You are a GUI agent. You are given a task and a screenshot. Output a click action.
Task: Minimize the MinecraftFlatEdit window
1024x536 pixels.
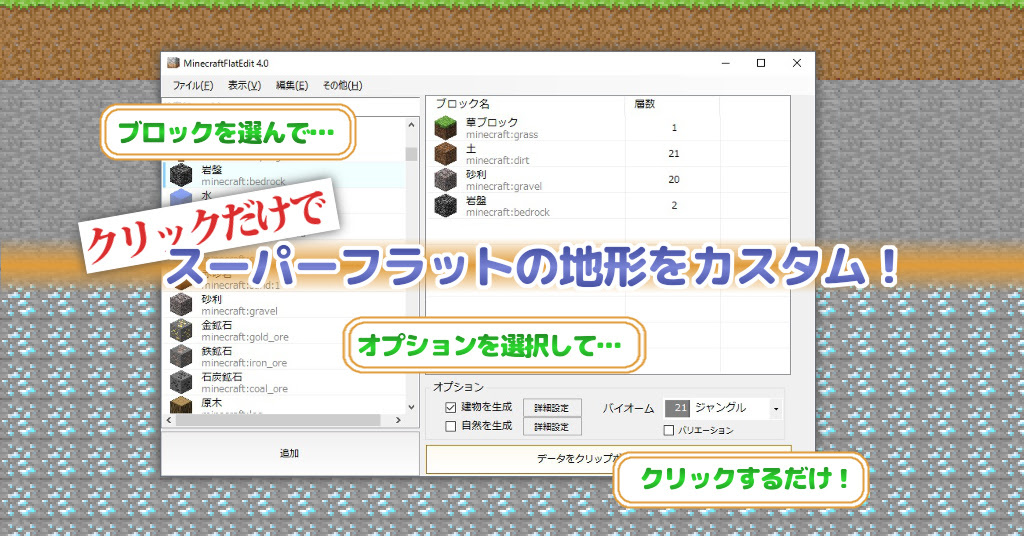(x=726, y=63)
